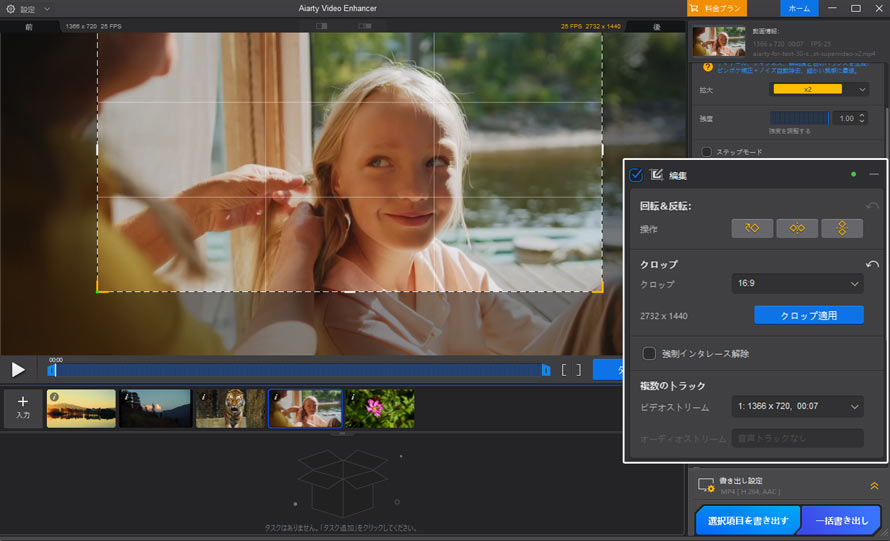Open the ビデオストリーム video stream dropdown
The width and height of the screenshot is (890, 541).
coord(797,406)
